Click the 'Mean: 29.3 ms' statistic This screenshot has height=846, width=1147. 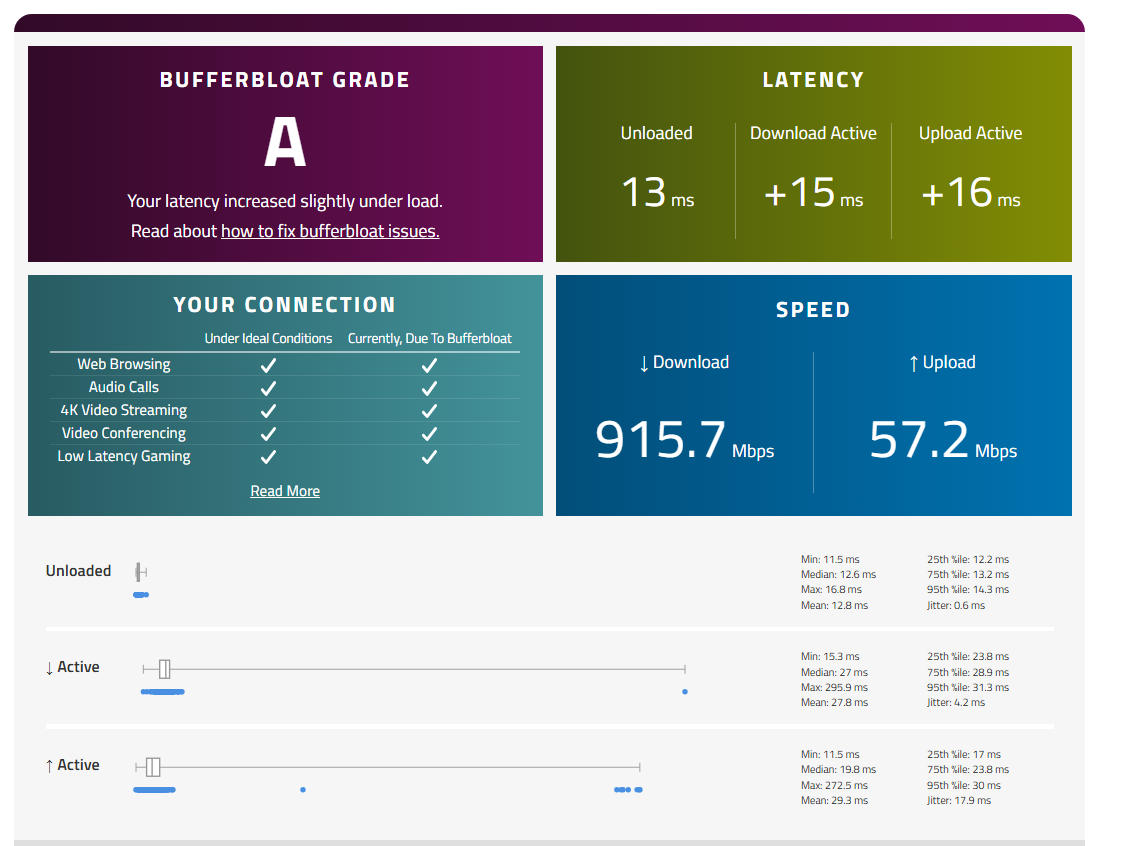(x=835, y=801)
